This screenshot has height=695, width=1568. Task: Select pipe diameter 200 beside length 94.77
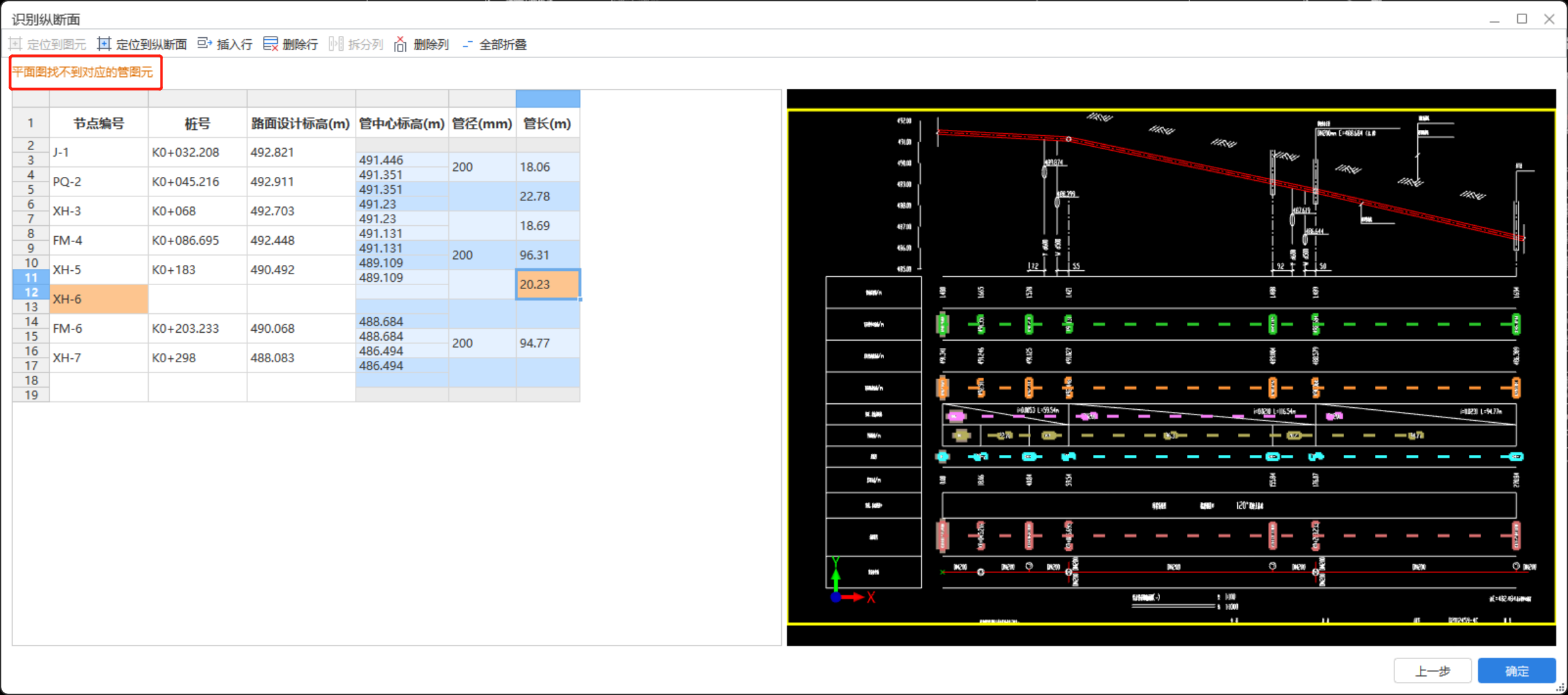(482, 343)
